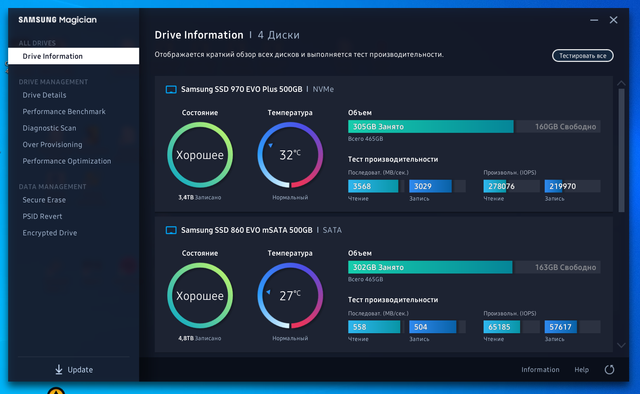Click the drive list vertical scrollbar thumb
Viewport: 640px width, 394px height.
(621, 150)
